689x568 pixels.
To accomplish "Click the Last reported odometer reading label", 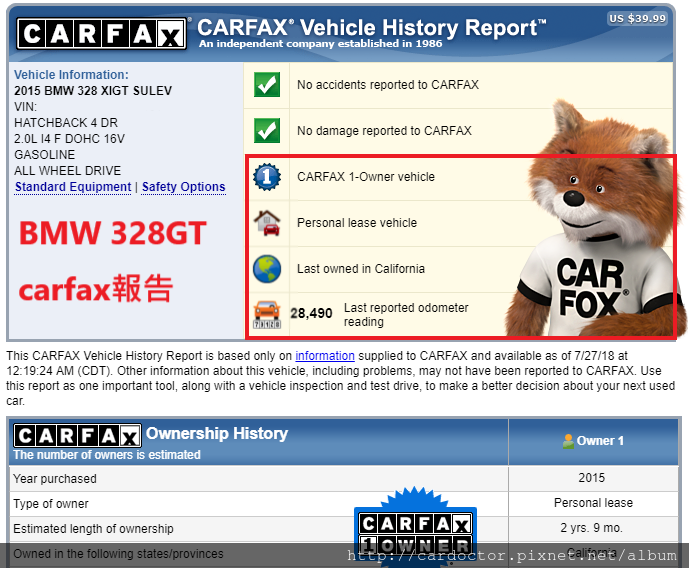I will 406,315.
